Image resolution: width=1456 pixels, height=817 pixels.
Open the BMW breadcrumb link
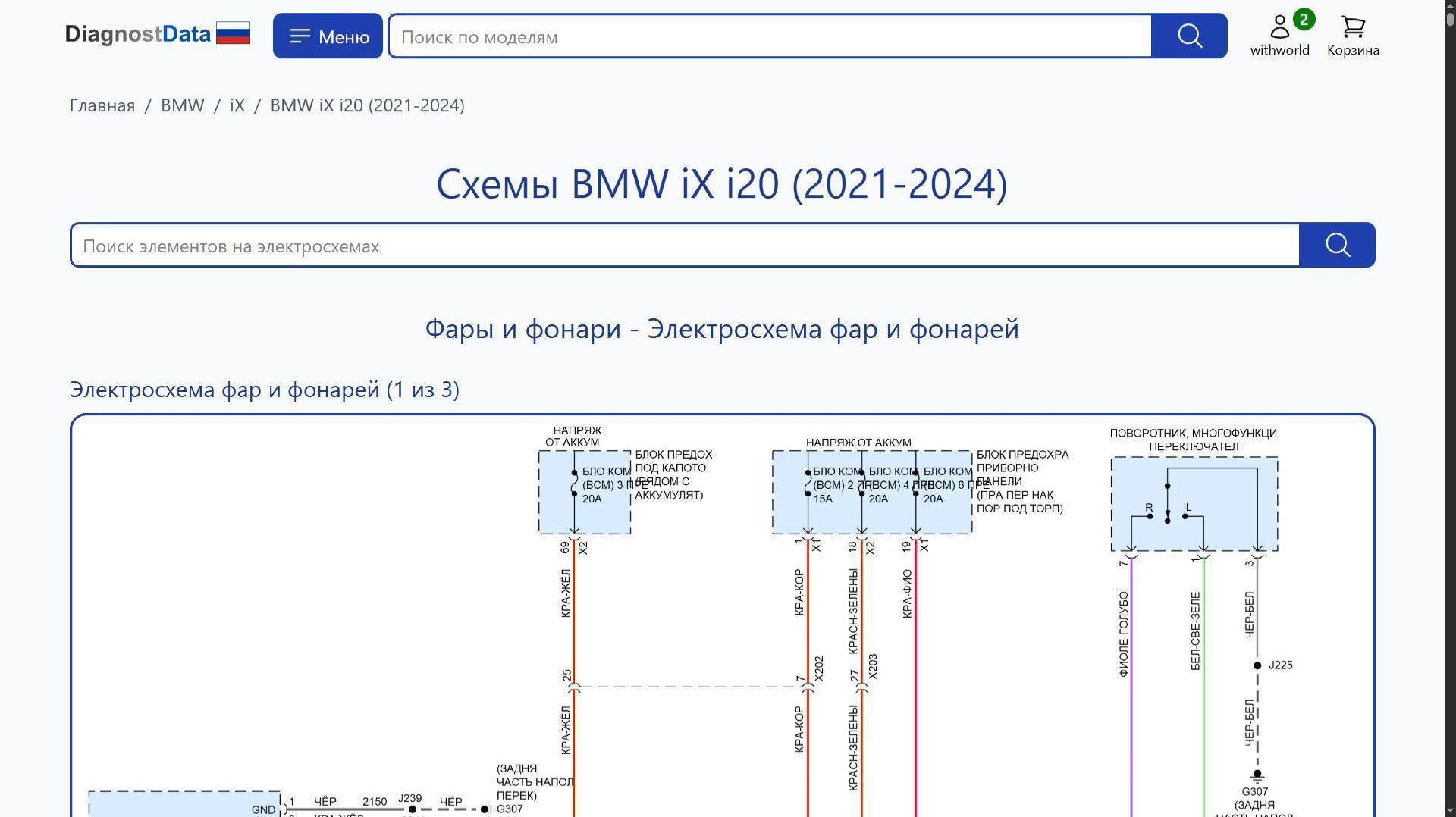183,105
